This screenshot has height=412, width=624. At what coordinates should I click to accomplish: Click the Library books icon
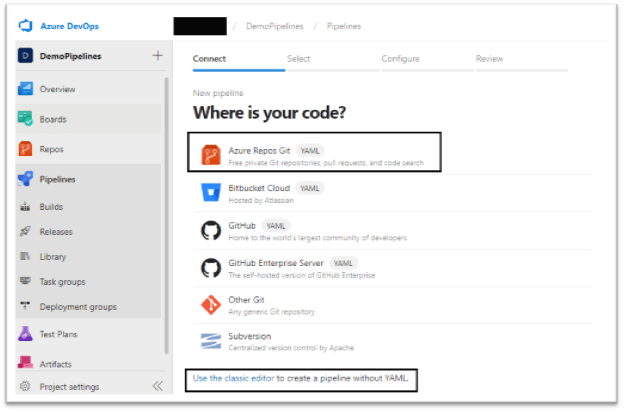[25, 256]
